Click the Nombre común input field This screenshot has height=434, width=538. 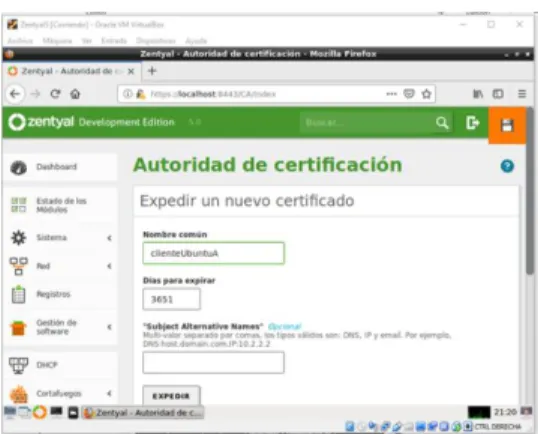tap(213, 253)
